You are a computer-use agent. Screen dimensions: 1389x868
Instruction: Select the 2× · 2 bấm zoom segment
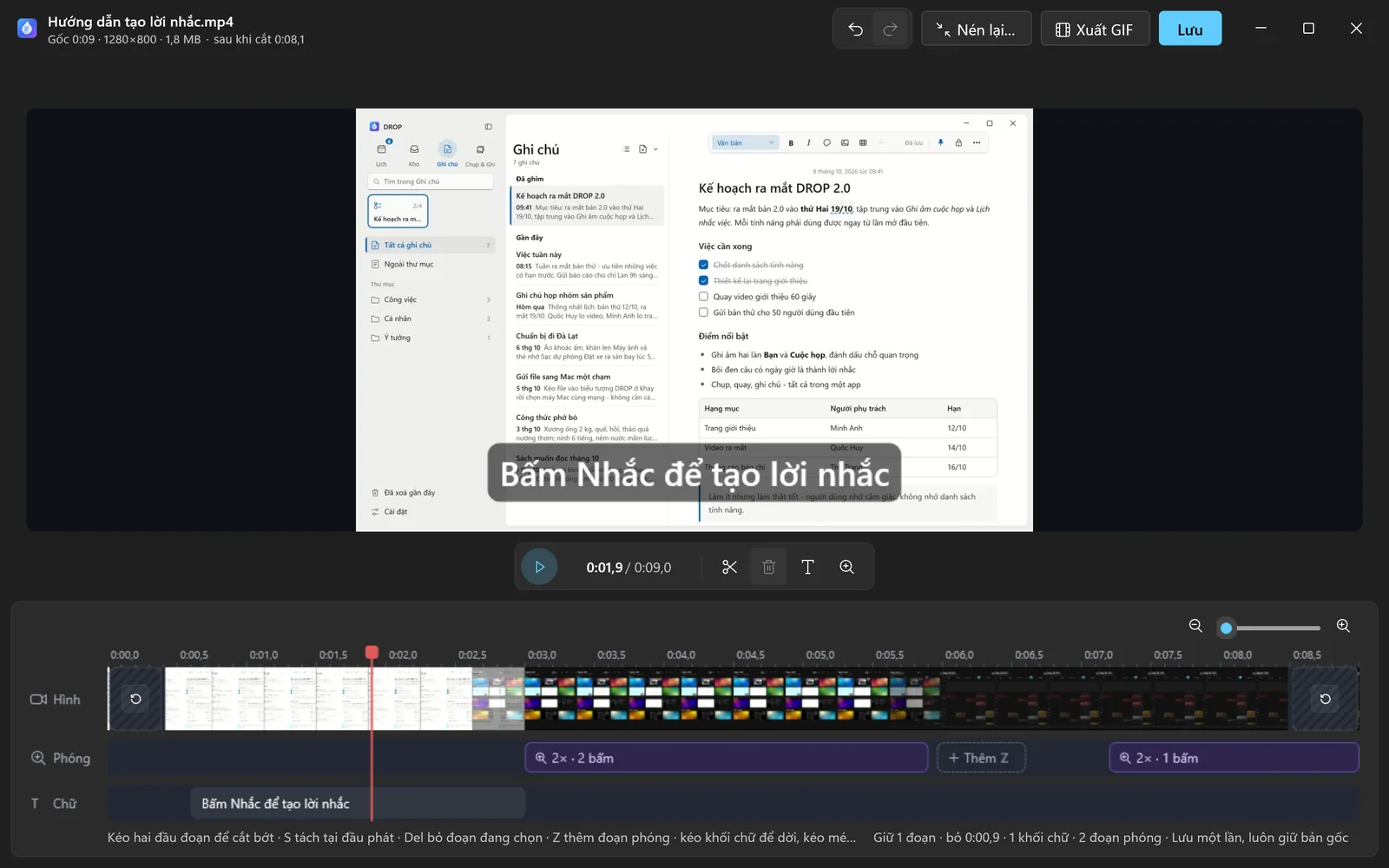[x=727, y=758]
